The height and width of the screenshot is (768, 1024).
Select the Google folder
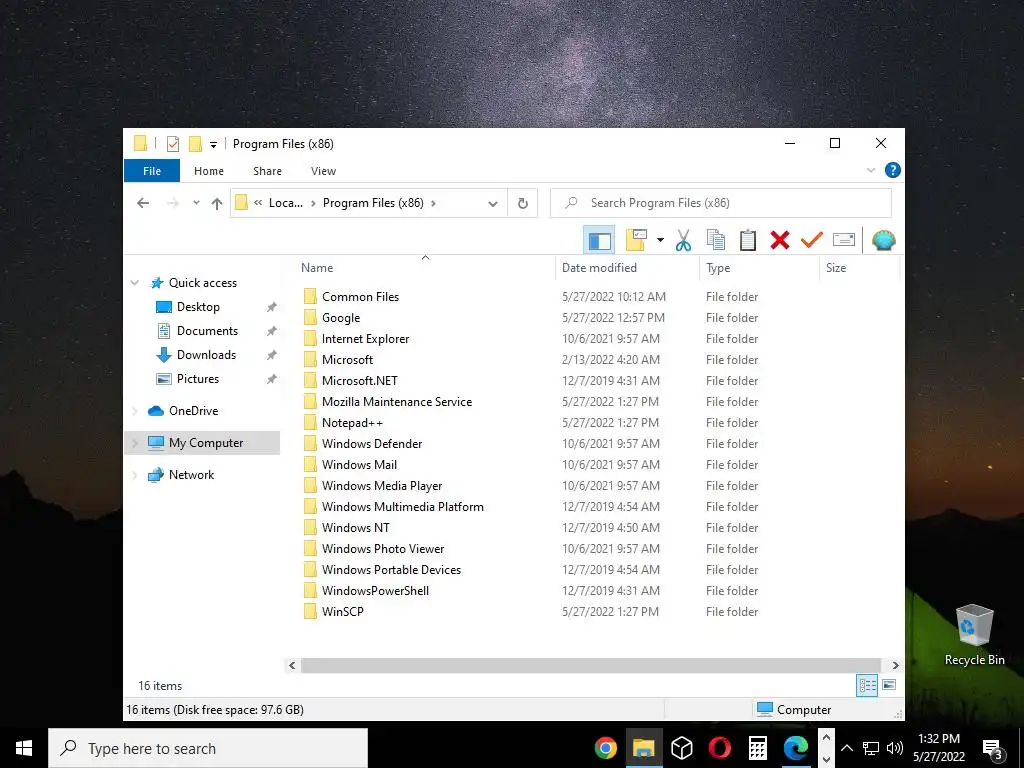click(341, 318)
